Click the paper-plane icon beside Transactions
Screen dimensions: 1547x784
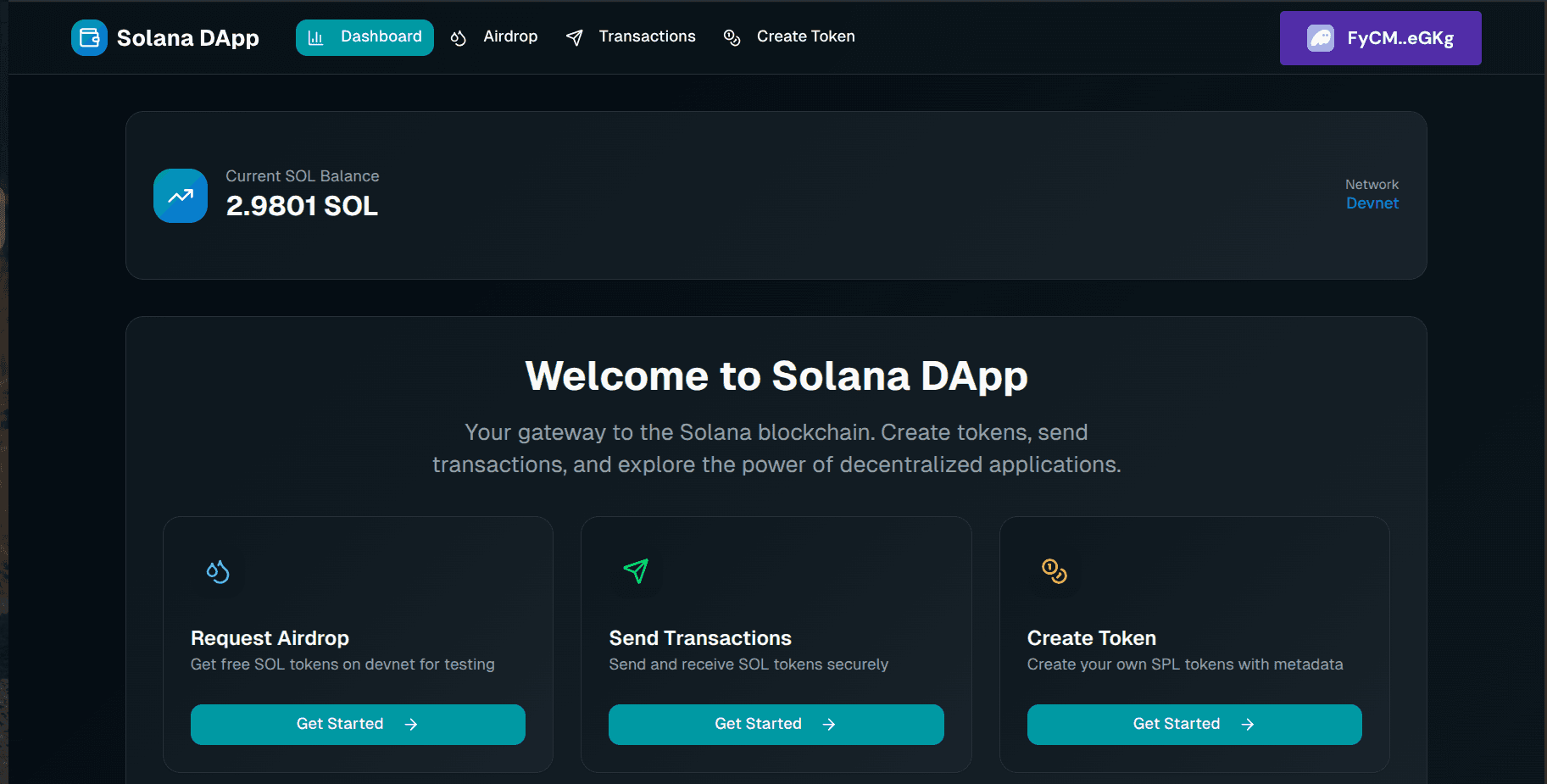tap(574, 37)
